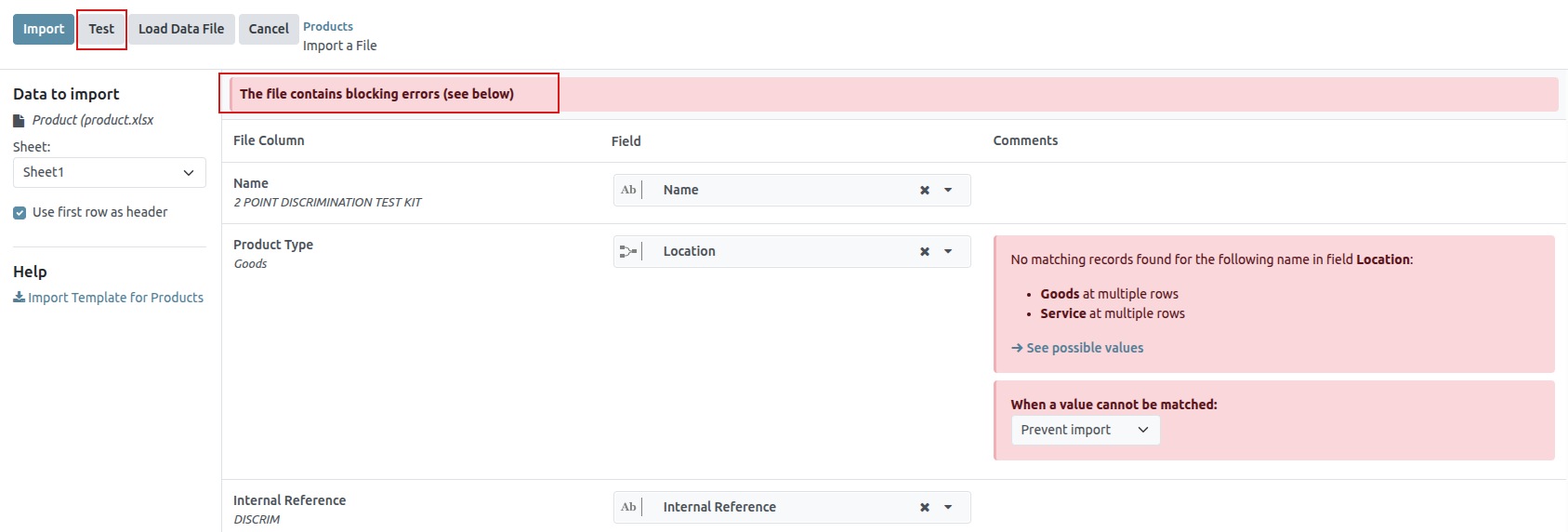The height and width of the screenshot is (532, 1568).
Task: Expand the Name field dropdown arrow
Action: coord(948,190)
